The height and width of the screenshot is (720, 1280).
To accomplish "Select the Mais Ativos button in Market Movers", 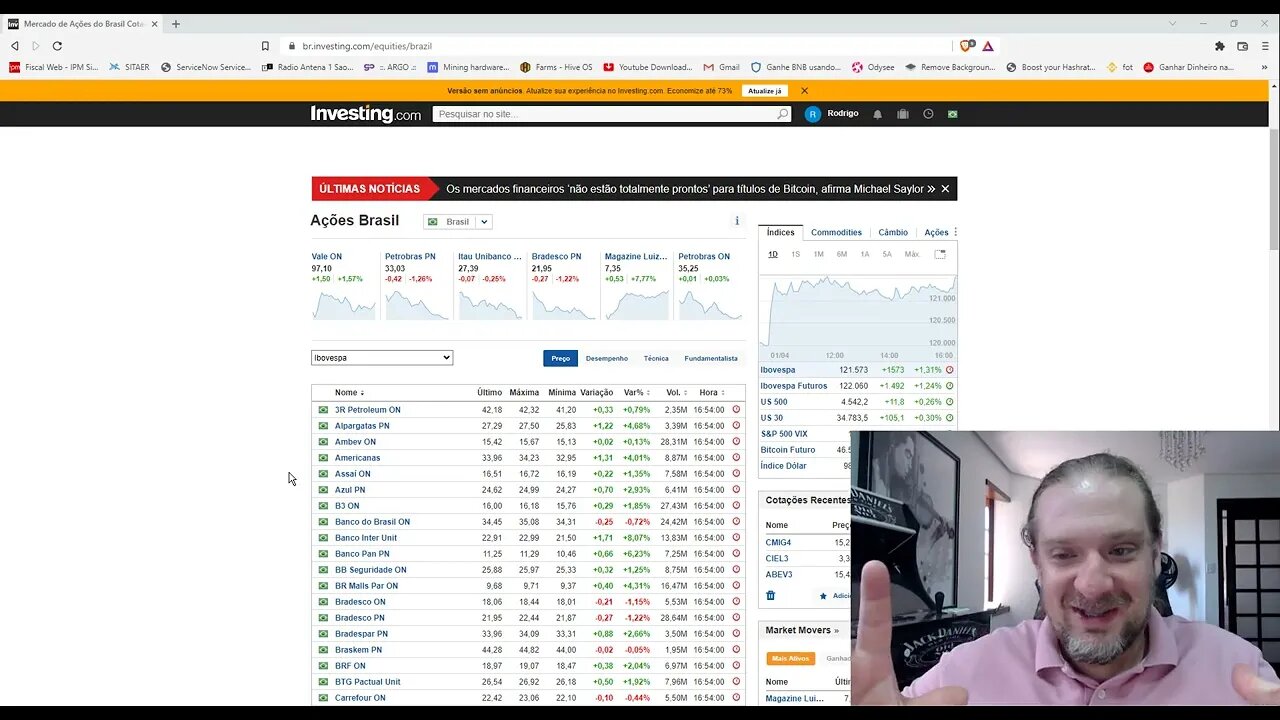I will 791,659.
